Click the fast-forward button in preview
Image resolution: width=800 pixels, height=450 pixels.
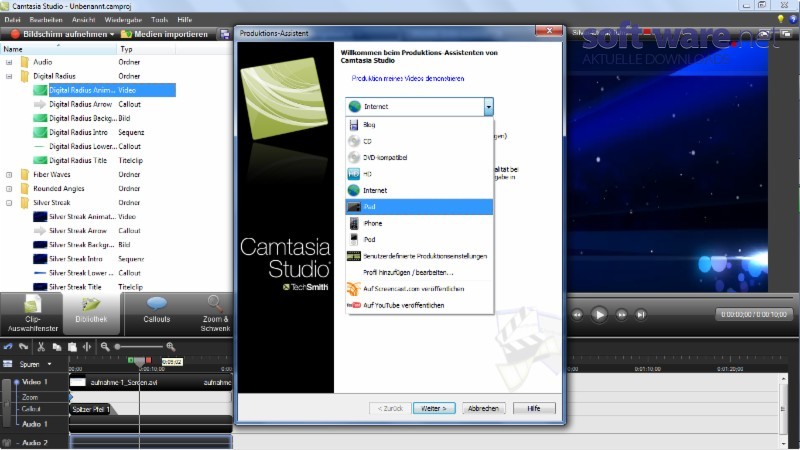click(x=621, y=315)
